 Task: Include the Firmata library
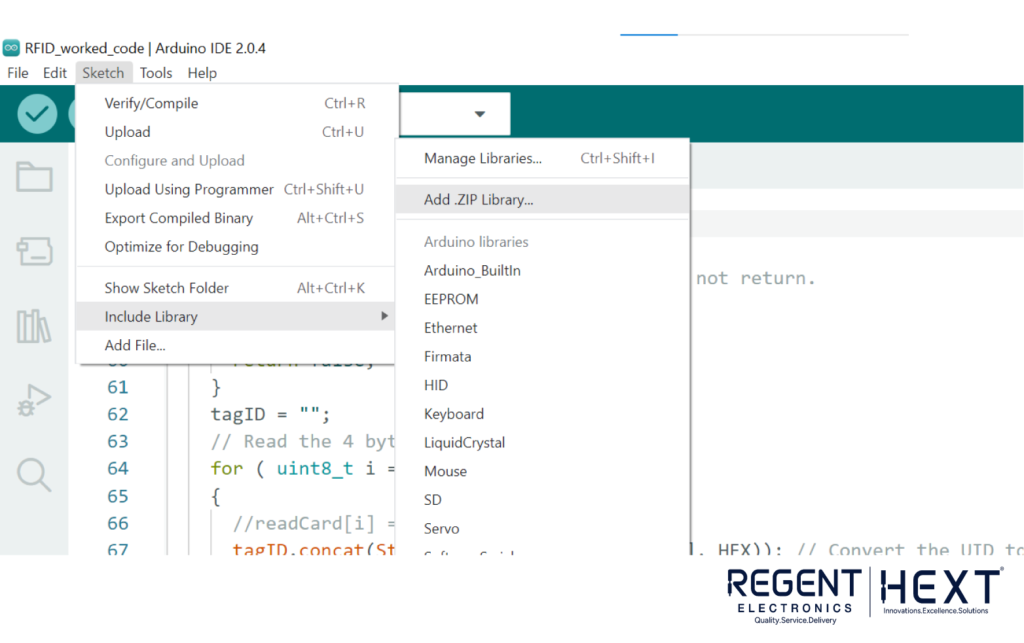pyautogui.click(x=542, y=356)
